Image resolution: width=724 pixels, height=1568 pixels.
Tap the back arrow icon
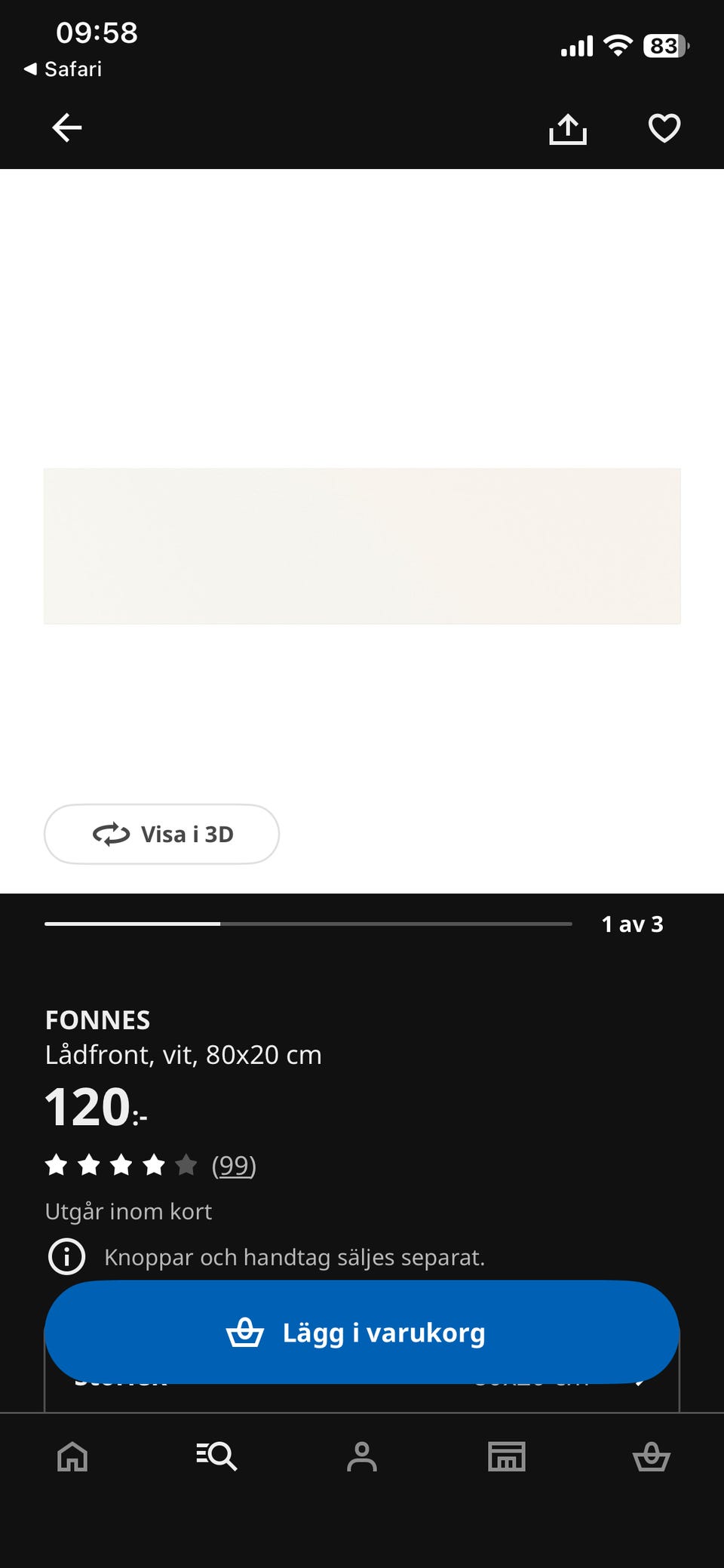[x=66, y=128]
